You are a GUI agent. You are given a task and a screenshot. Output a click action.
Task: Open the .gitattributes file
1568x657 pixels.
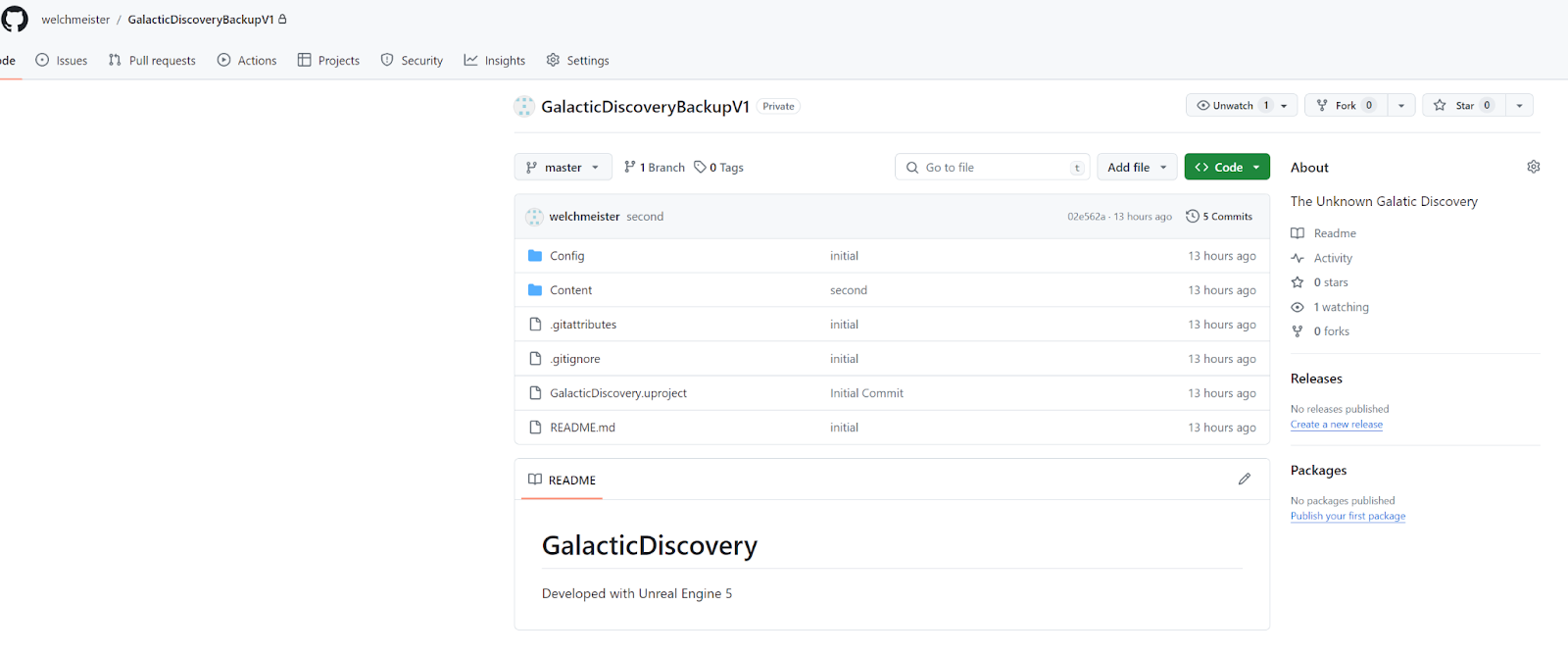[583, 325]
